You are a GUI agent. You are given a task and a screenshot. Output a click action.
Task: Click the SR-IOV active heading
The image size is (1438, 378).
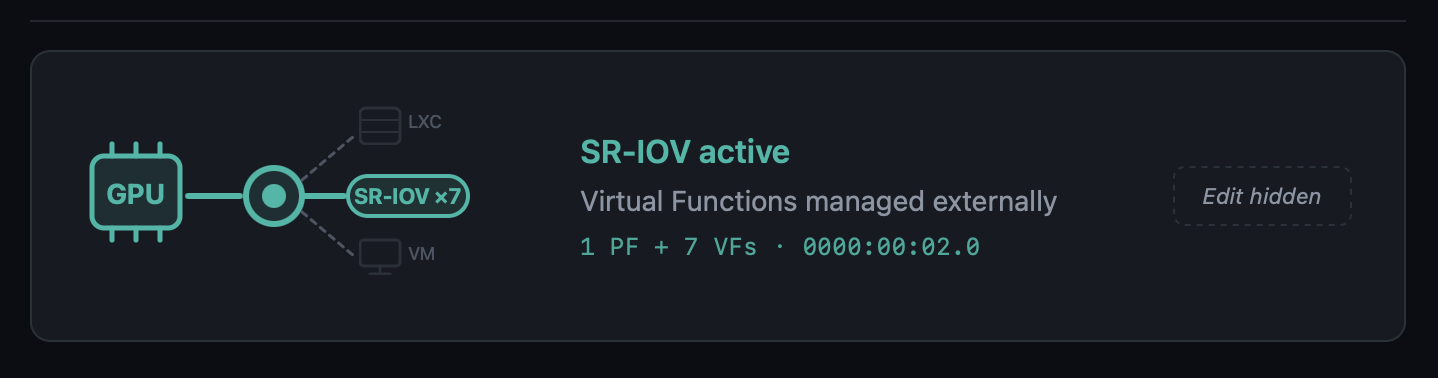click(685, 152)
